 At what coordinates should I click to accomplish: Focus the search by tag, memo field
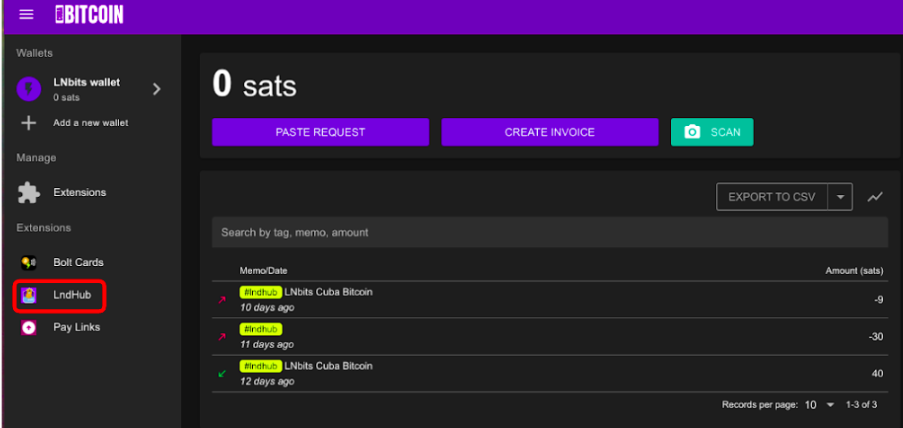click(549, 233)
